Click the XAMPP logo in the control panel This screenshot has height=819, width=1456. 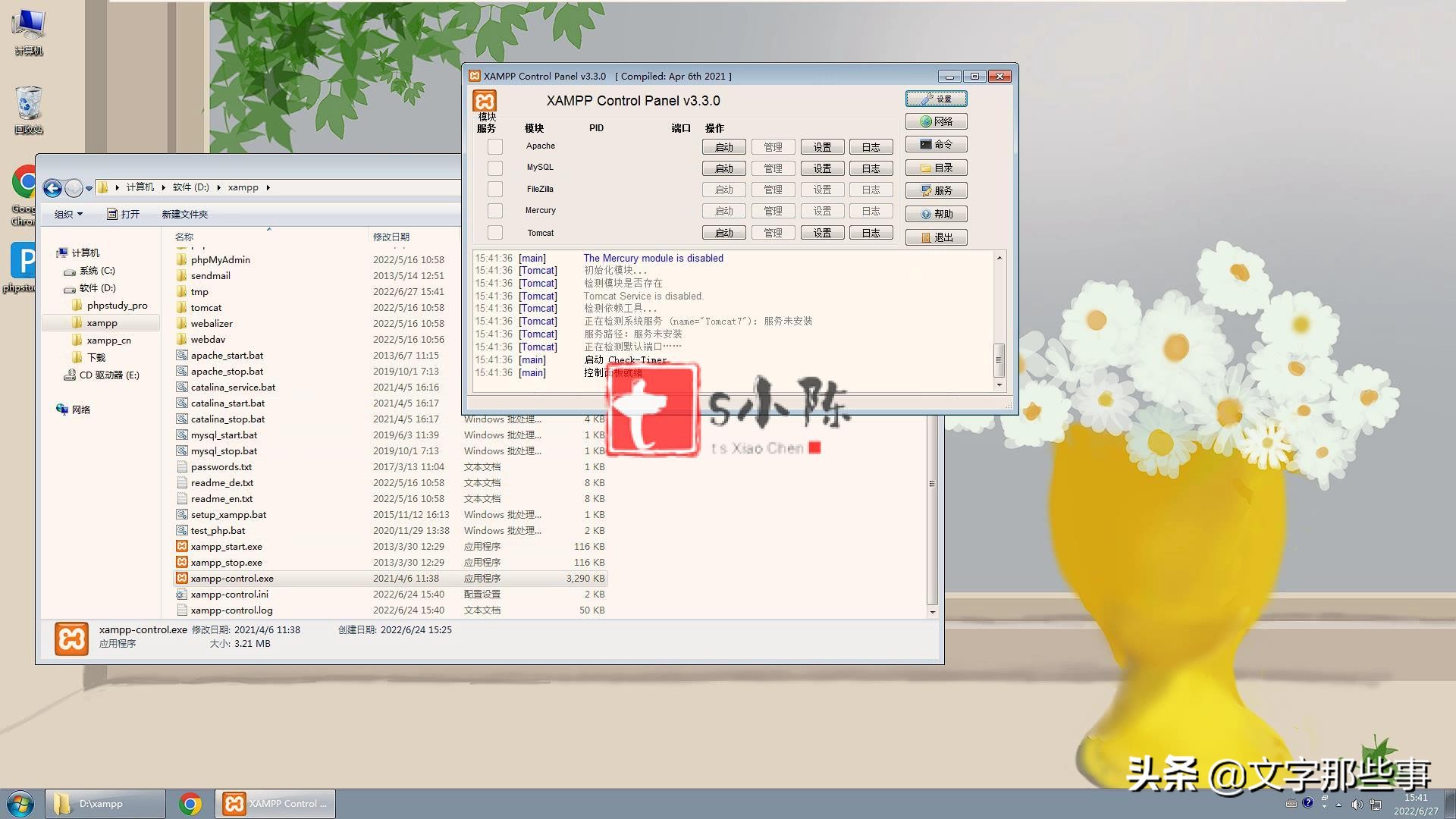click(485, 101)
